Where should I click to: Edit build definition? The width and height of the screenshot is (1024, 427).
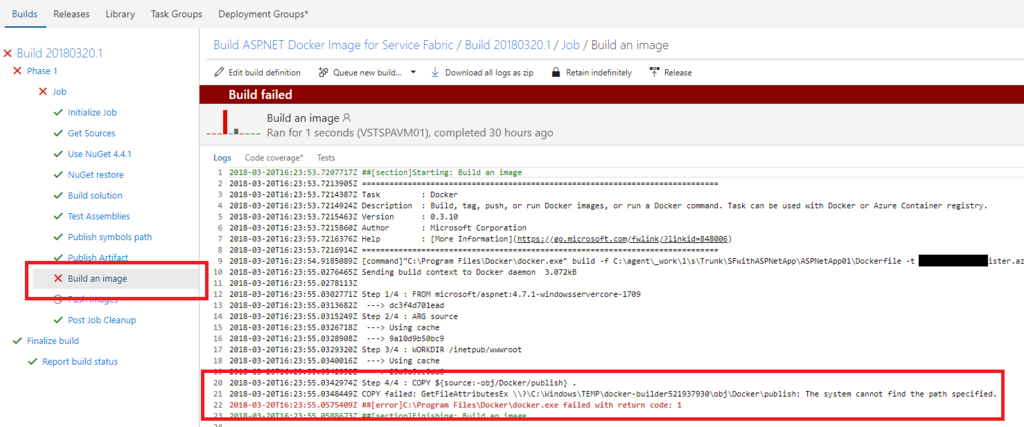[x=257, y=72]
